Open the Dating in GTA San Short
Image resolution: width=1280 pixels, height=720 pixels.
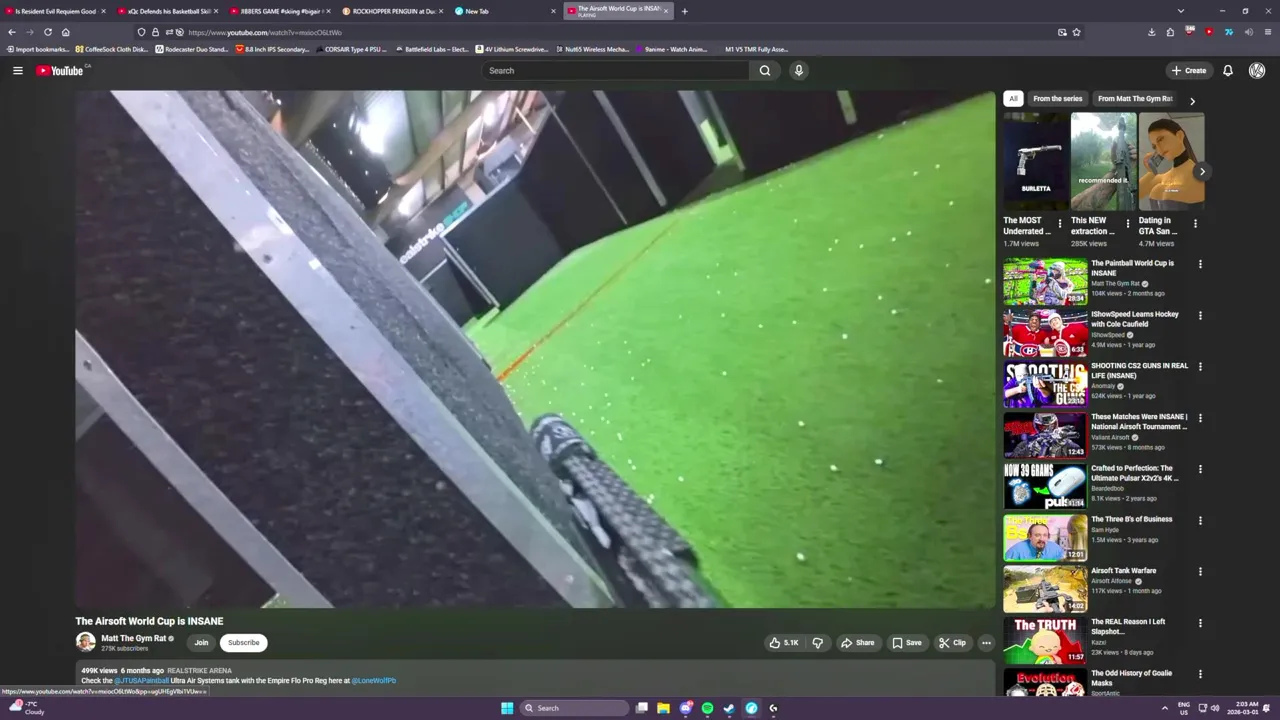[1171, 161]
